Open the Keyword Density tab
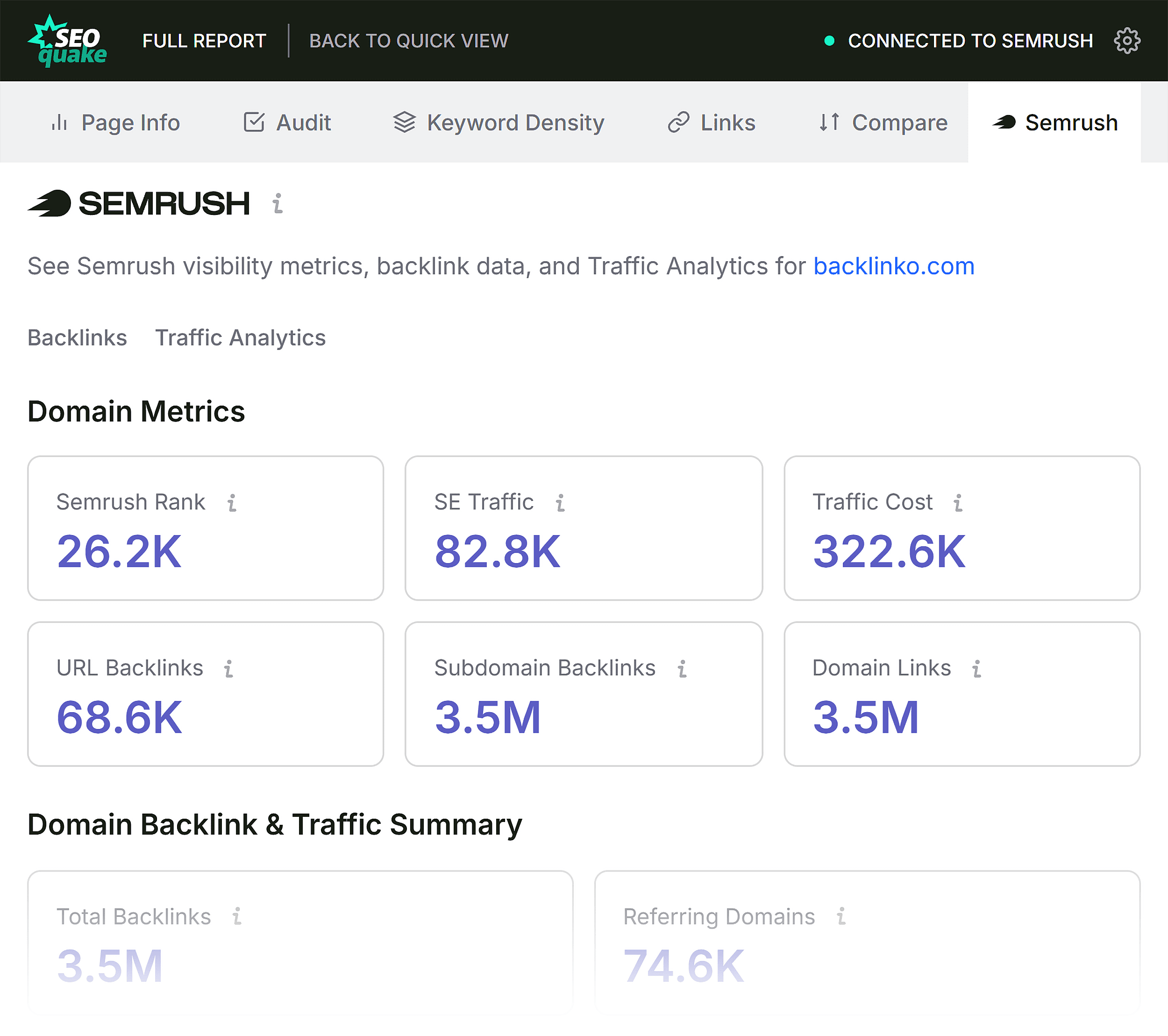The height and width of the screenshot is (1036, 1168). click(x=499, y=122)
